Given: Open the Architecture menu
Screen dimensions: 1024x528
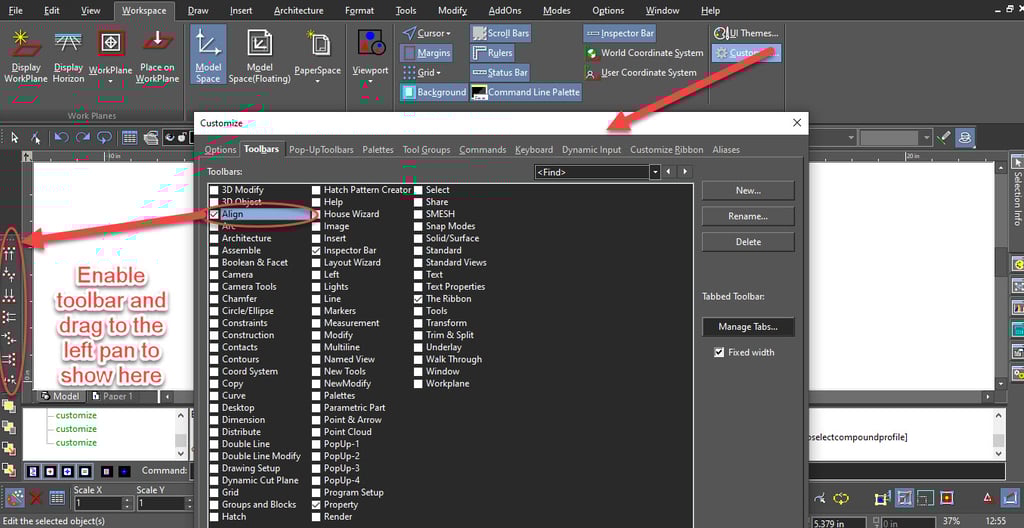Looking at the screenshot, I should [298, 10].
